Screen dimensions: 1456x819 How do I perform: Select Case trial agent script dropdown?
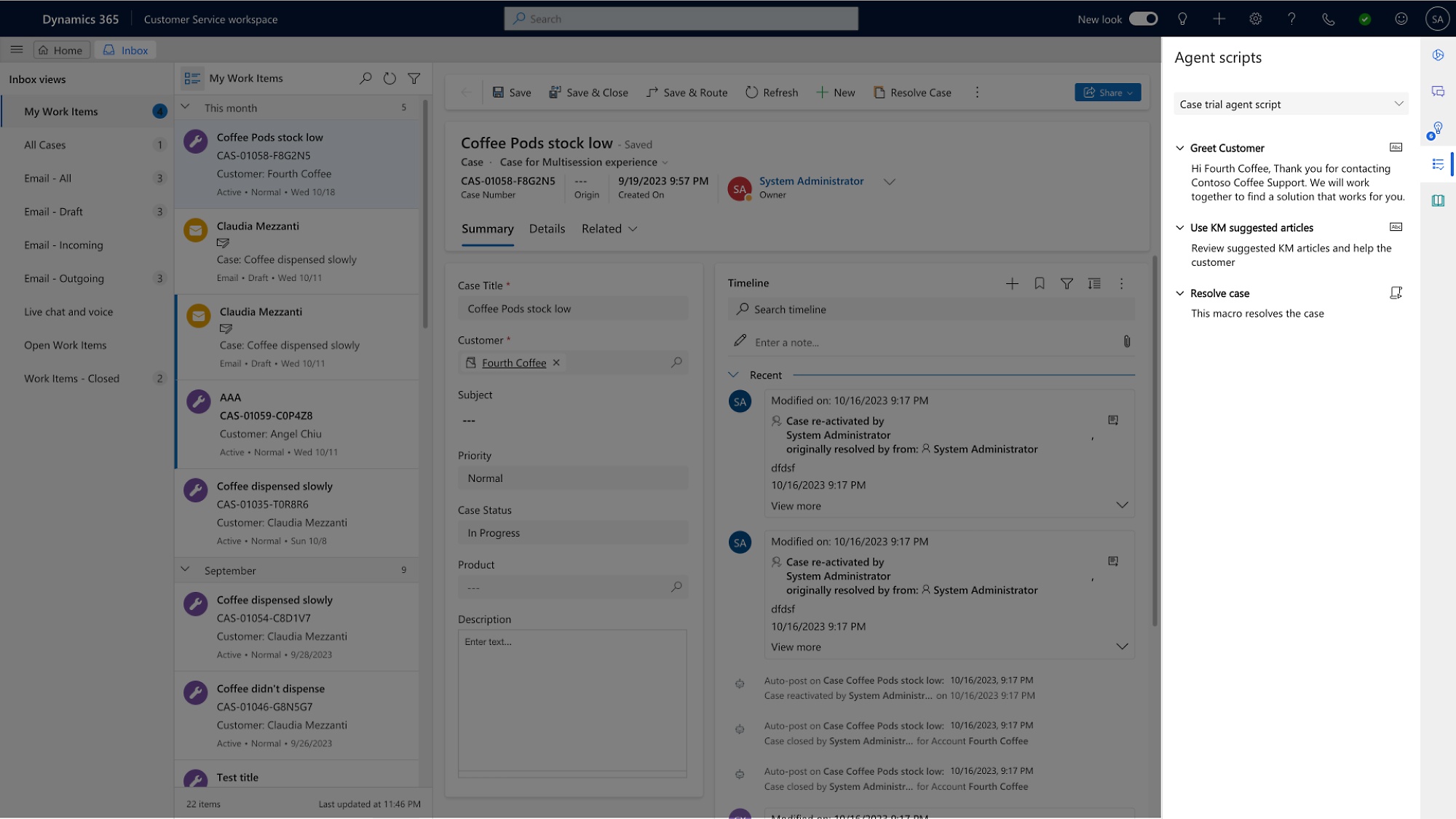pos(1290,104)
